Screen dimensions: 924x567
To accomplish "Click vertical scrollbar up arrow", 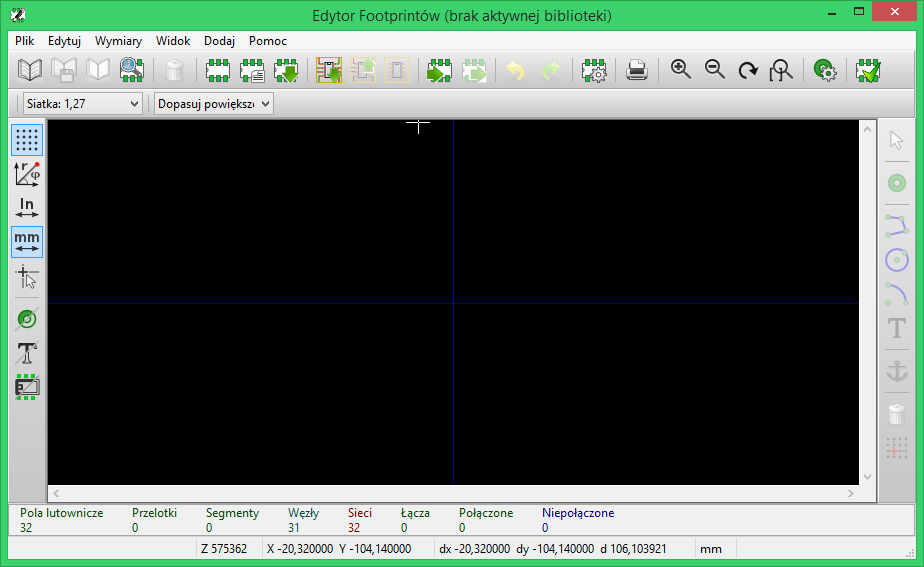I will 867,129.
